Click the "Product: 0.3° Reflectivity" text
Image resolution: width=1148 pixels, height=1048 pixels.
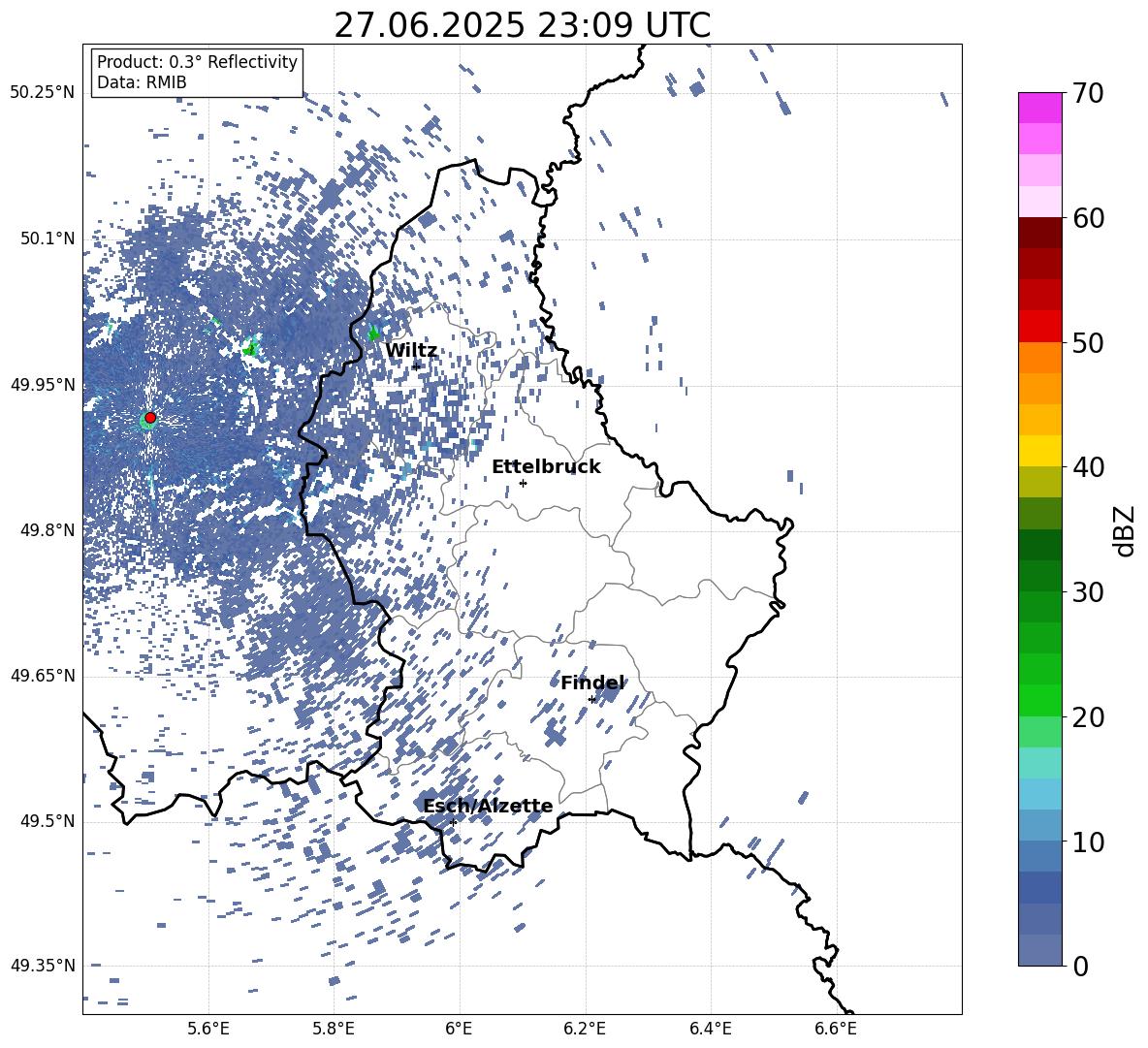point(197,62)
